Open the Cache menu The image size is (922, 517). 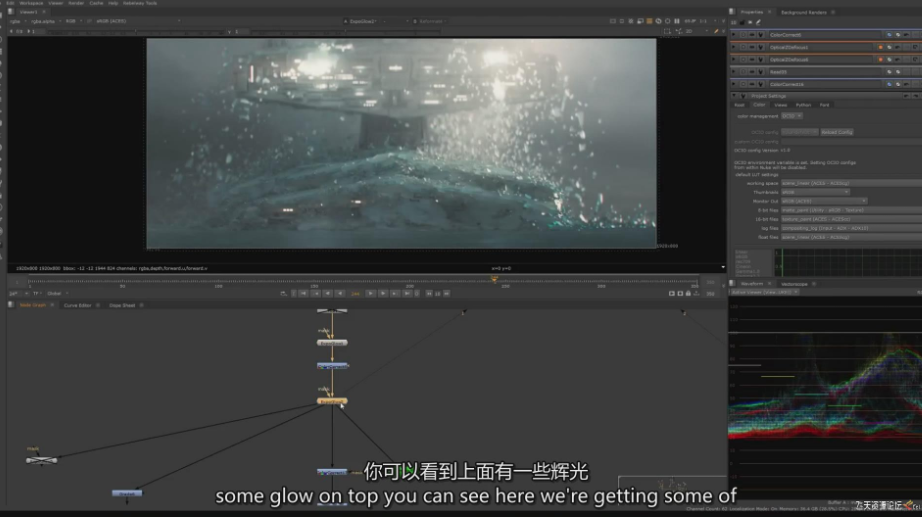point(96,3)
